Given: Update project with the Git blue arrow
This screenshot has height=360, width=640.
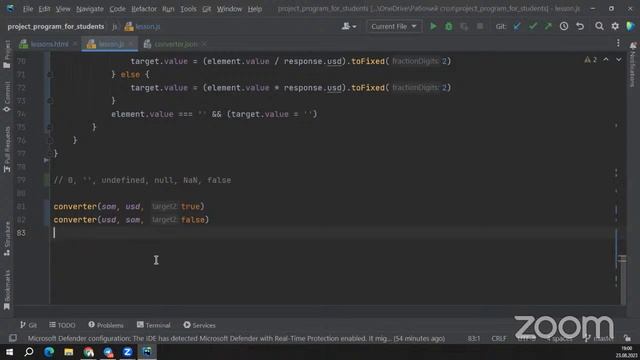Looking at the screenshot, I should pos(517,27).
